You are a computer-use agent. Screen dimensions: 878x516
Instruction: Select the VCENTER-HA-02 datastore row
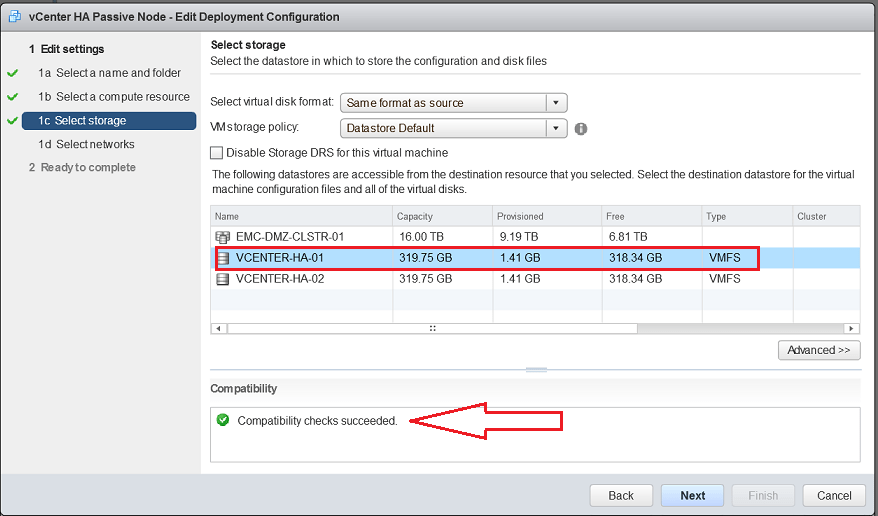coord(400,279)
